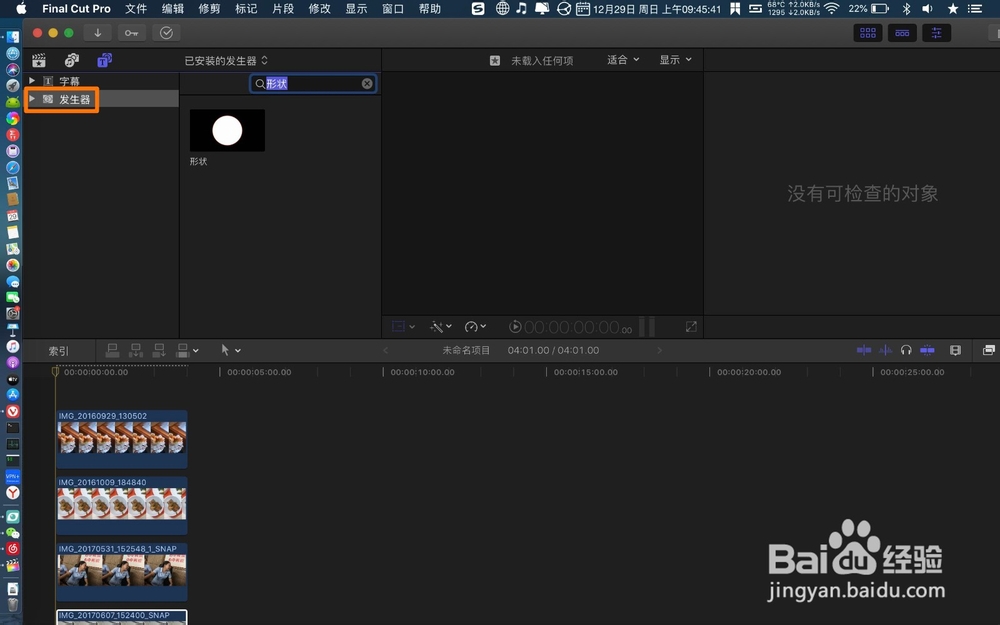Toggle skimming in the timeline
The width and height of the screenshot is (1000, 625).
point(864,349)
